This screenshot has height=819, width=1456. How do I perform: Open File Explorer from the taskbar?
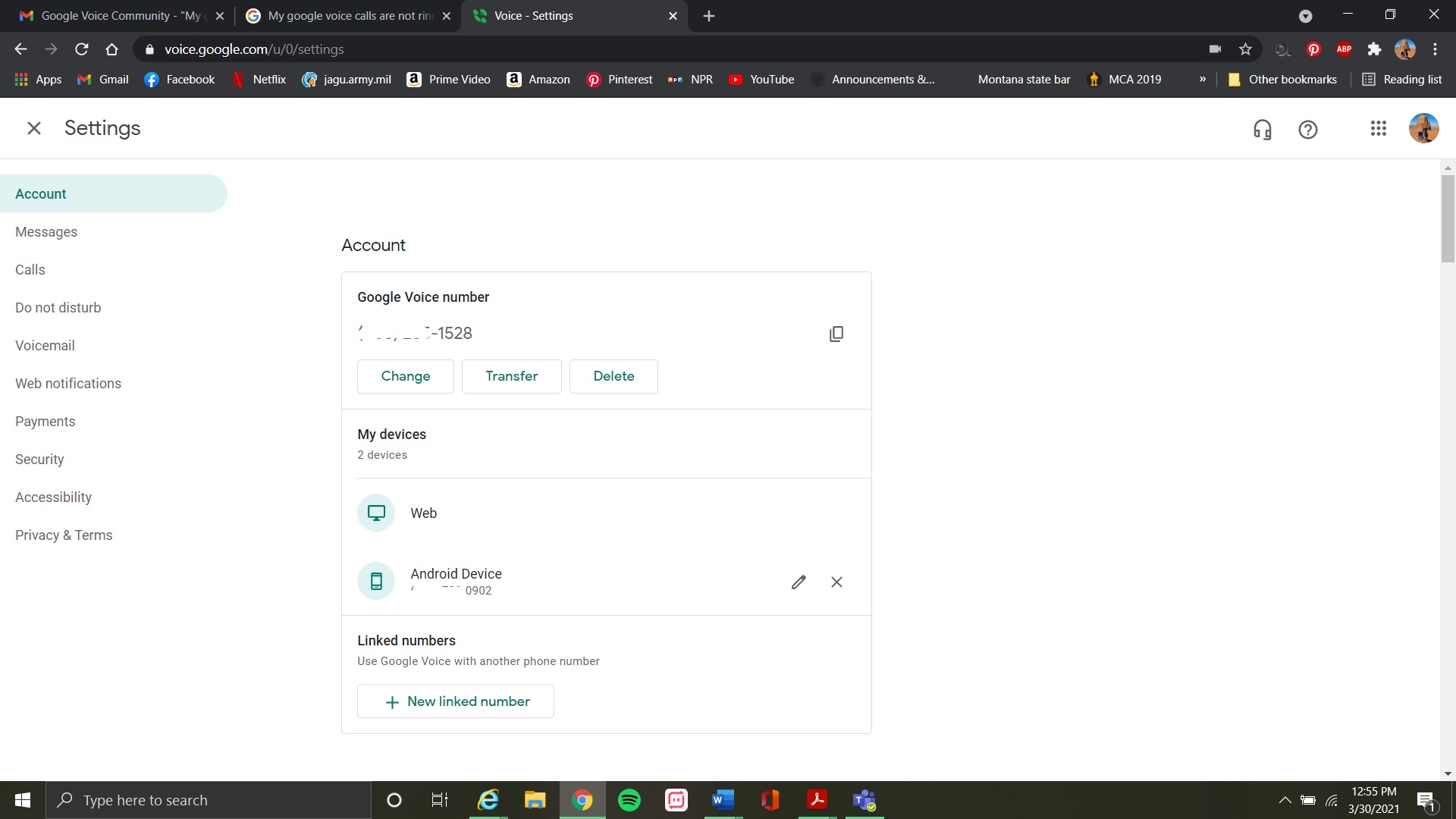[535, 800]
